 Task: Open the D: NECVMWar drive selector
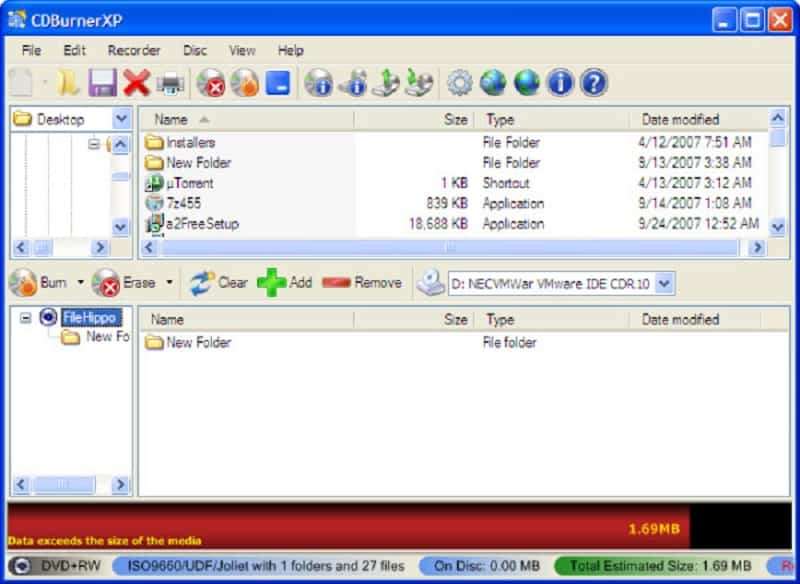click(665, 283)
